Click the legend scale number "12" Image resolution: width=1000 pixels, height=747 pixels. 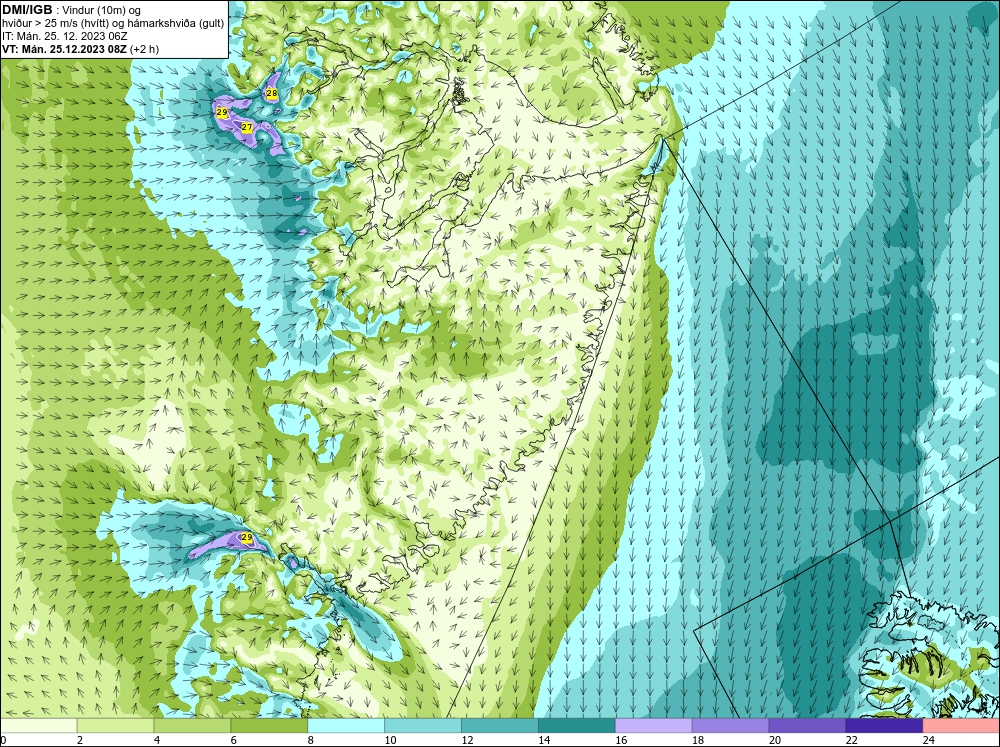point(467,740)
